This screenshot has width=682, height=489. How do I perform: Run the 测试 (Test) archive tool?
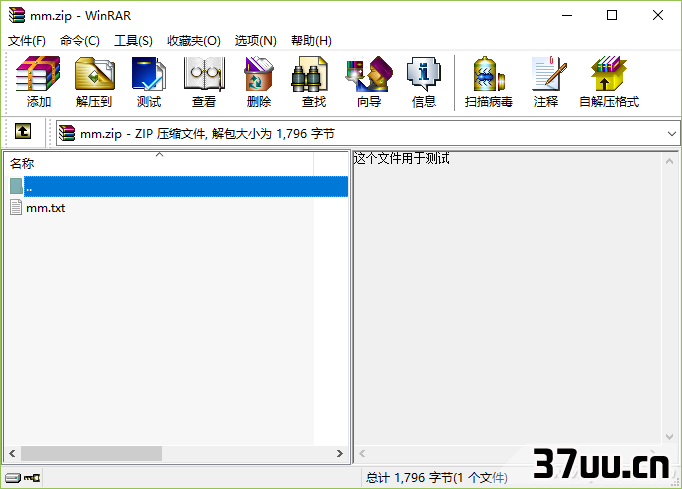click(149, 81)
